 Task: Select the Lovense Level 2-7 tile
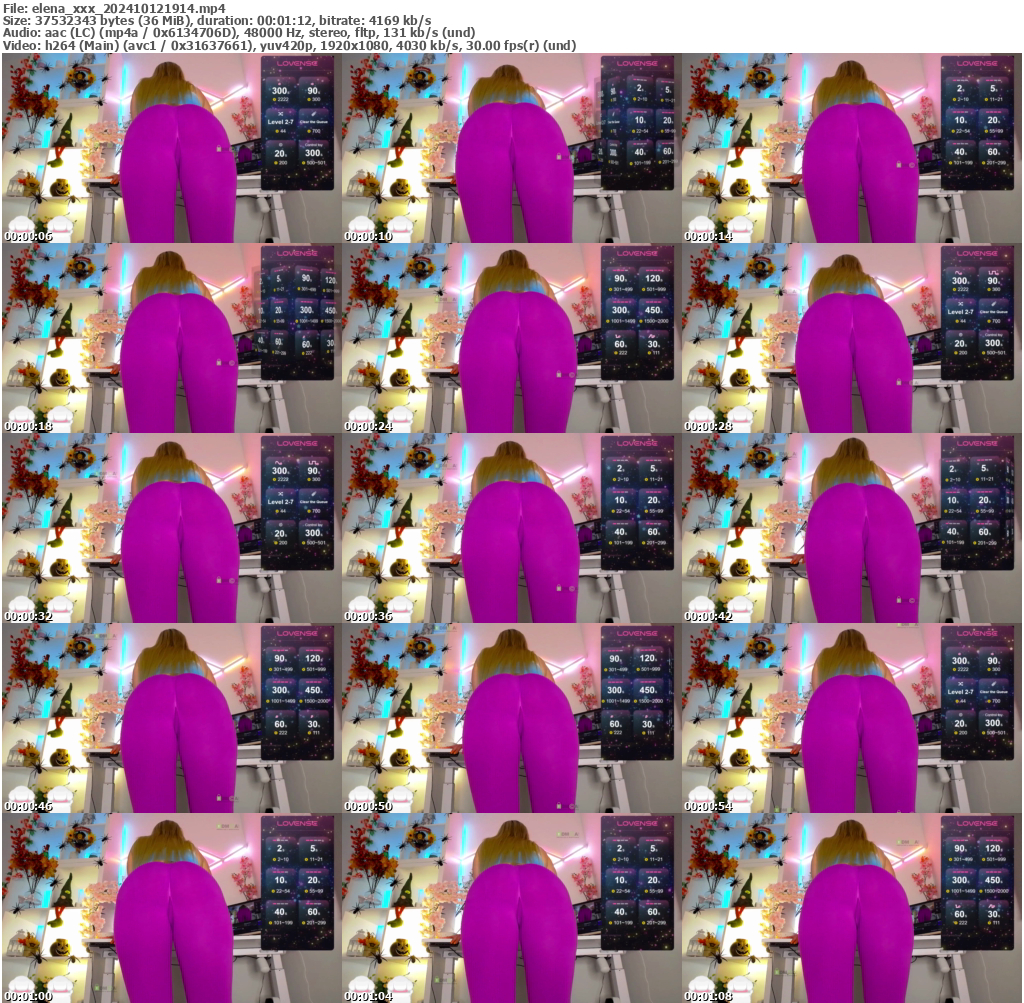click(x=281, y=121)
